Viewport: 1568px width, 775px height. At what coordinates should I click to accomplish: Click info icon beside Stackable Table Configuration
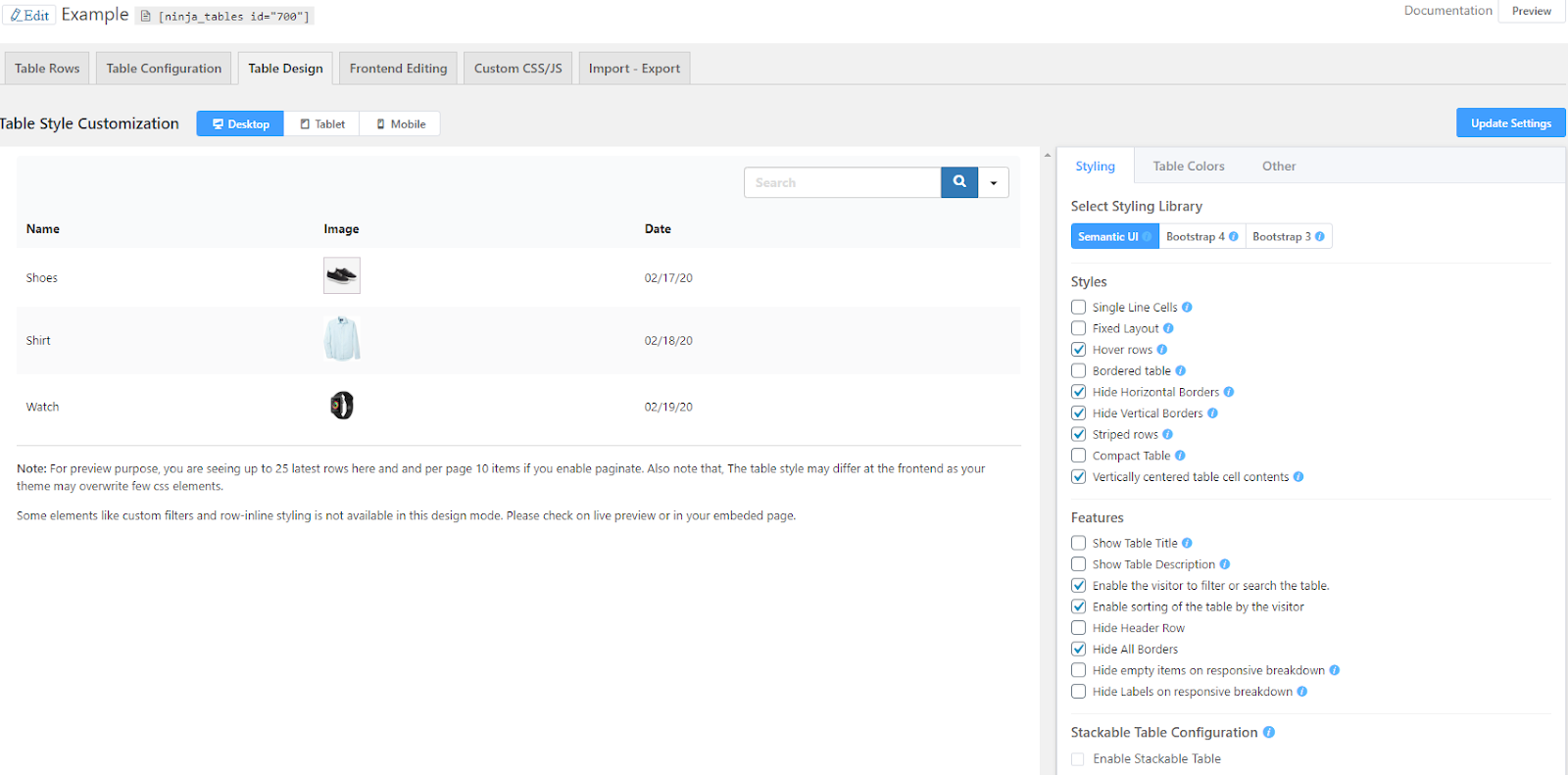pos(1269,733)
